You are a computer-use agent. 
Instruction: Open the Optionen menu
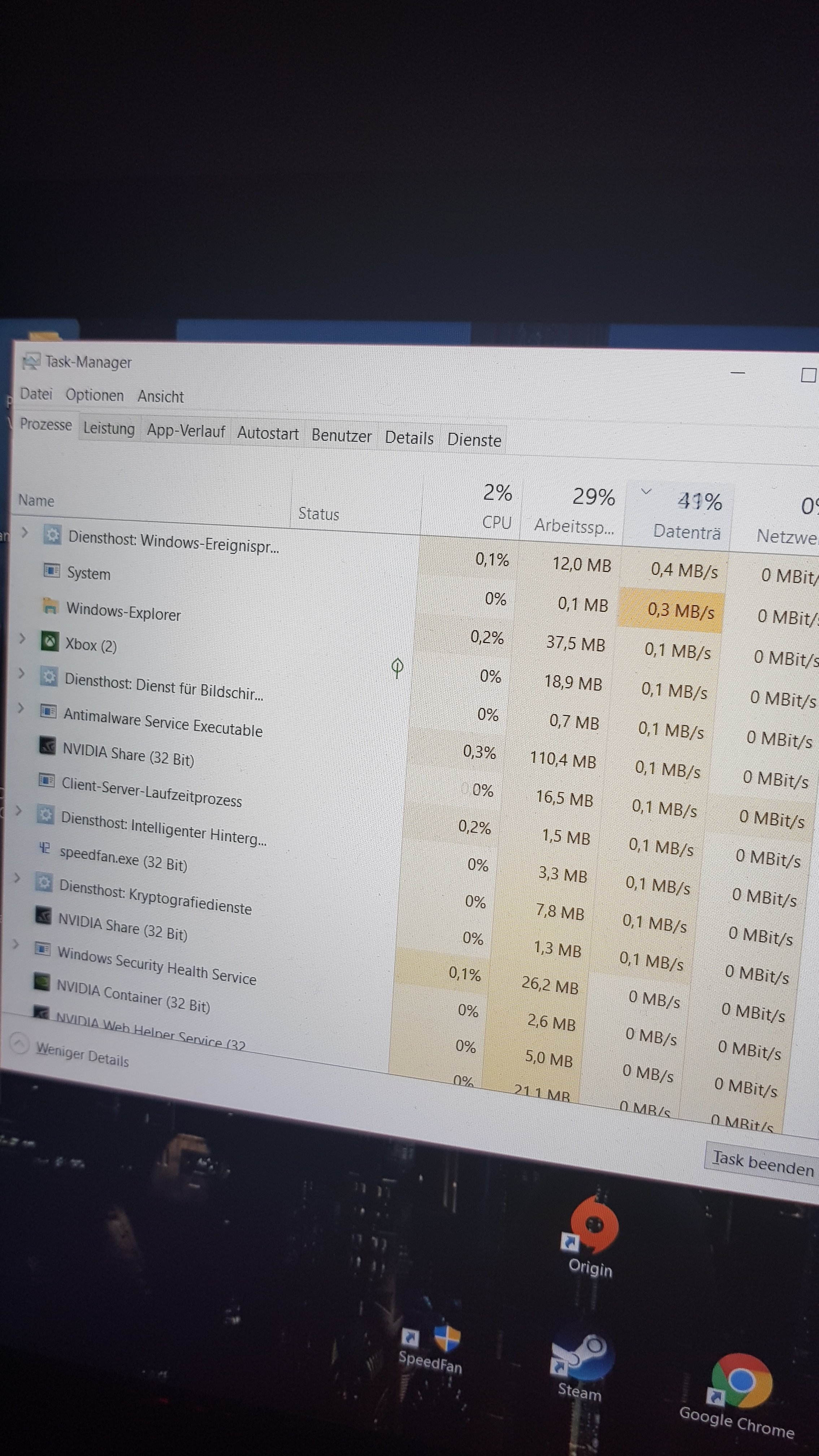point(94,395)
